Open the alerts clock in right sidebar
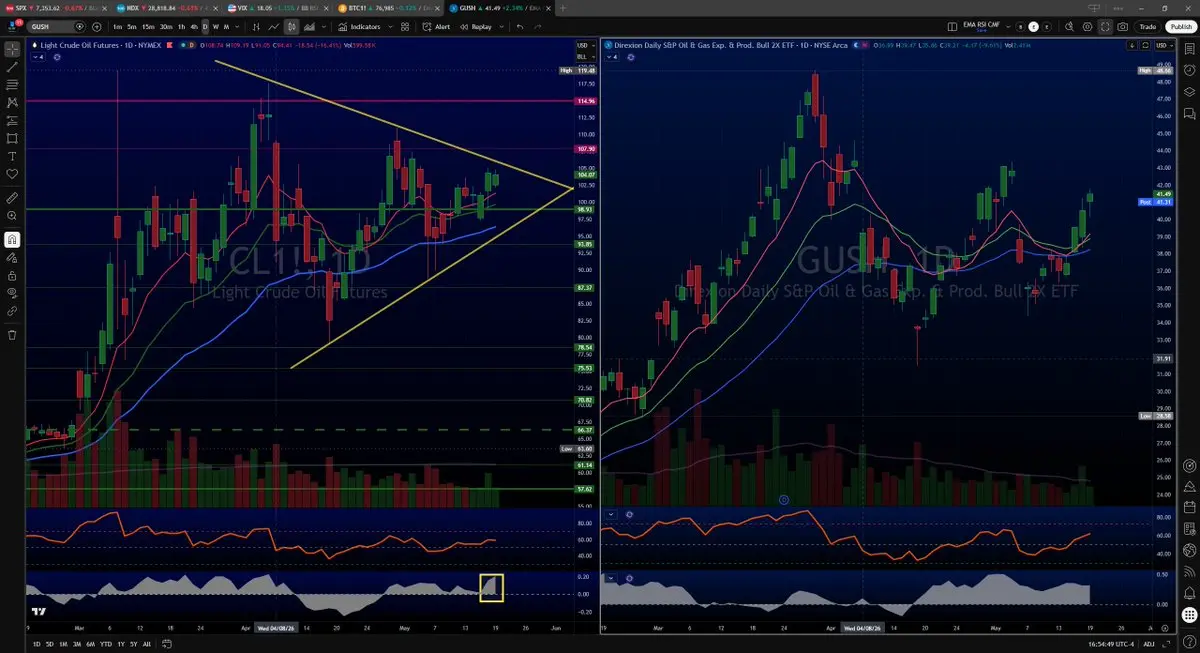This screenshot has height=653, width=1200. [1190, 69]
